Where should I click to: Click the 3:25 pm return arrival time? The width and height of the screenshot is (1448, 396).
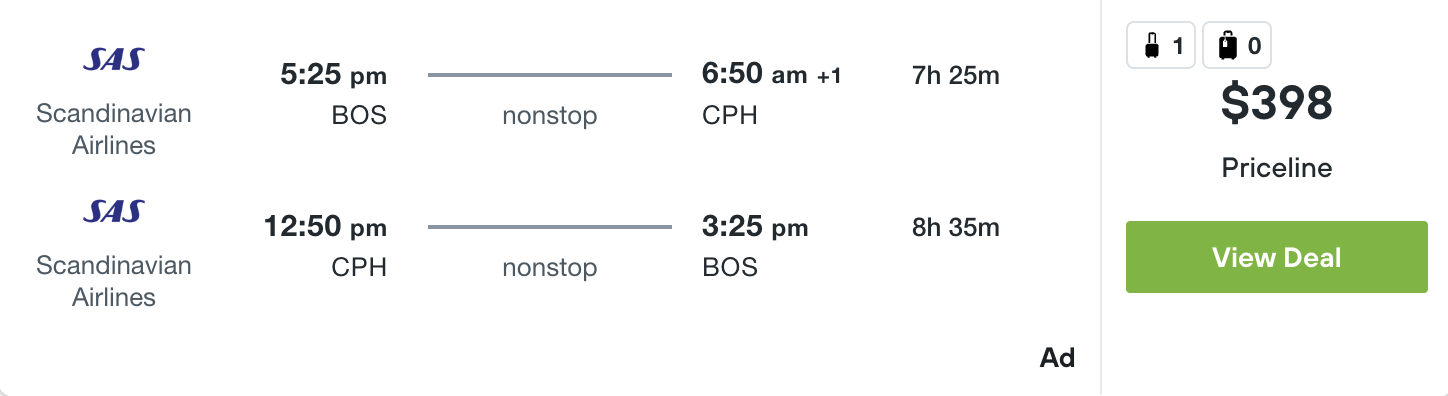coord(755,227)
